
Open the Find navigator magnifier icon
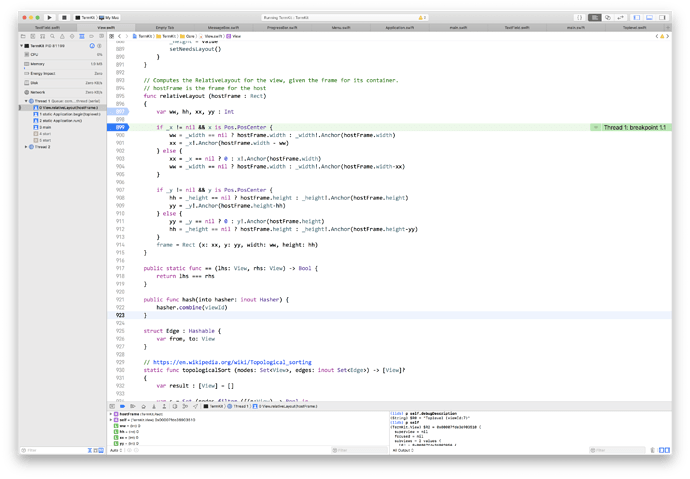(52, 37)
